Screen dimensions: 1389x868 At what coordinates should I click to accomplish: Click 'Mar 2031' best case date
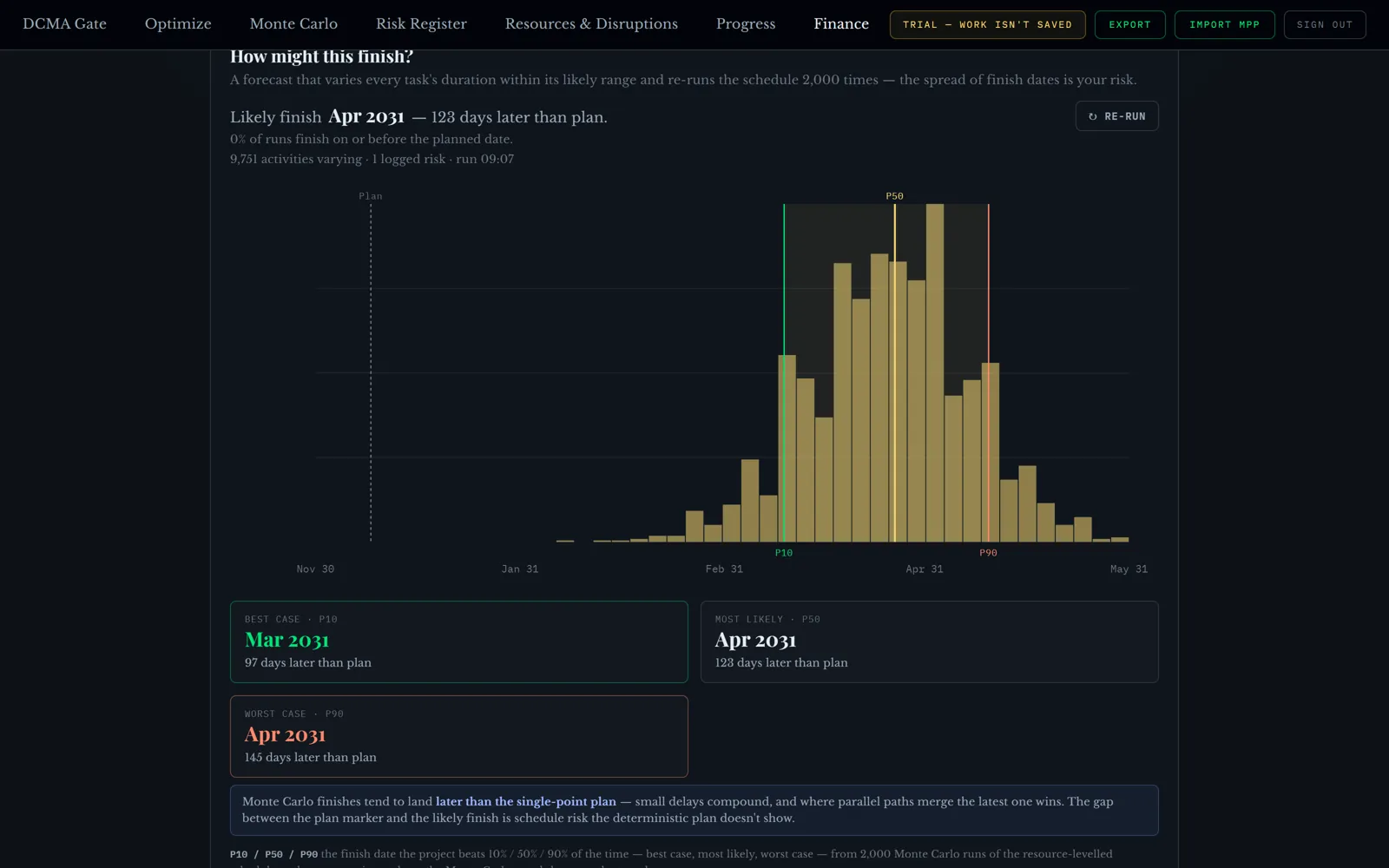[x=287, y=641]
